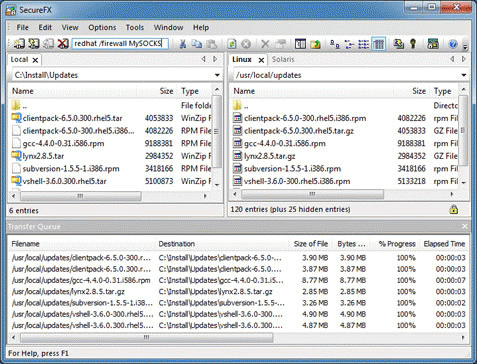The height and width of the screenshot is (364, 477).
Task: Click the Cut scissors toolbar icon
Action: coord(183,44)
